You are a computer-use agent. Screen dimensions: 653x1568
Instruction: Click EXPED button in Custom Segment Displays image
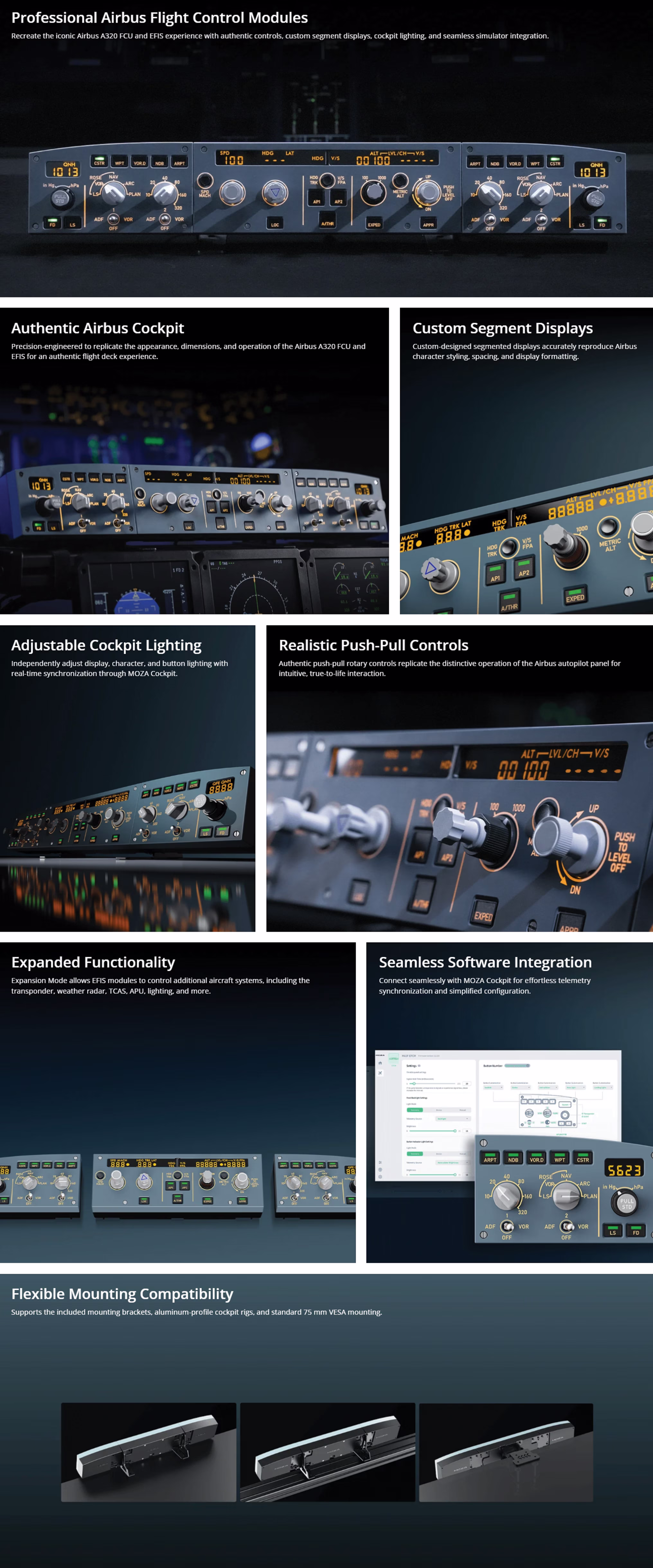[x=575, y=595]
